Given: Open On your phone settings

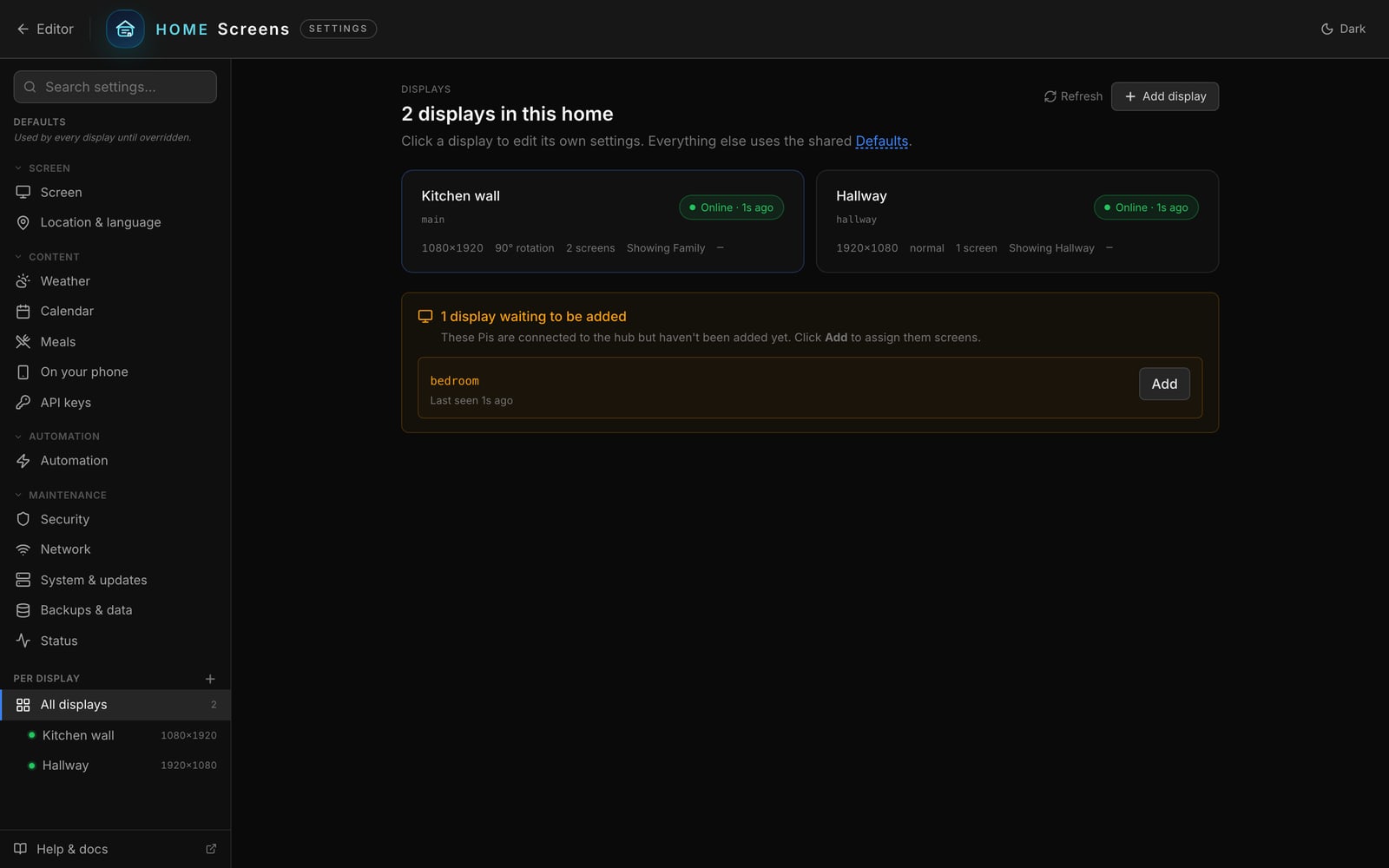Looking at the screenshot, I should [x=115, y=372].
